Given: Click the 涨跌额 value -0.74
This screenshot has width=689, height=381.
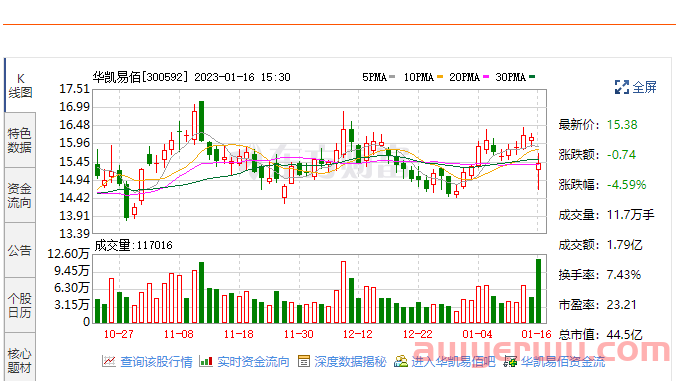Looking at the screenshot, I should [x=621, y=155].
